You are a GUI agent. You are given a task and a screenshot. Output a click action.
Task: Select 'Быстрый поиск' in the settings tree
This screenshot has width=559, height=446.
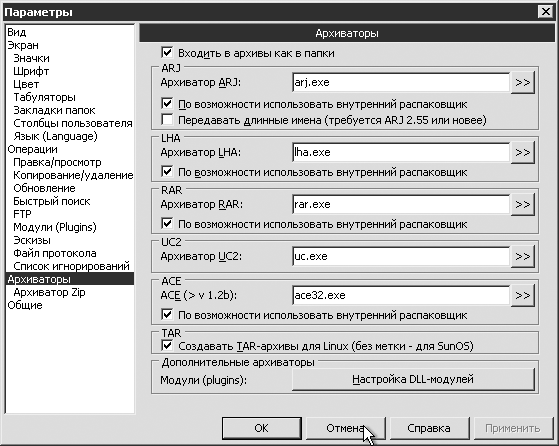click(52, 201)
